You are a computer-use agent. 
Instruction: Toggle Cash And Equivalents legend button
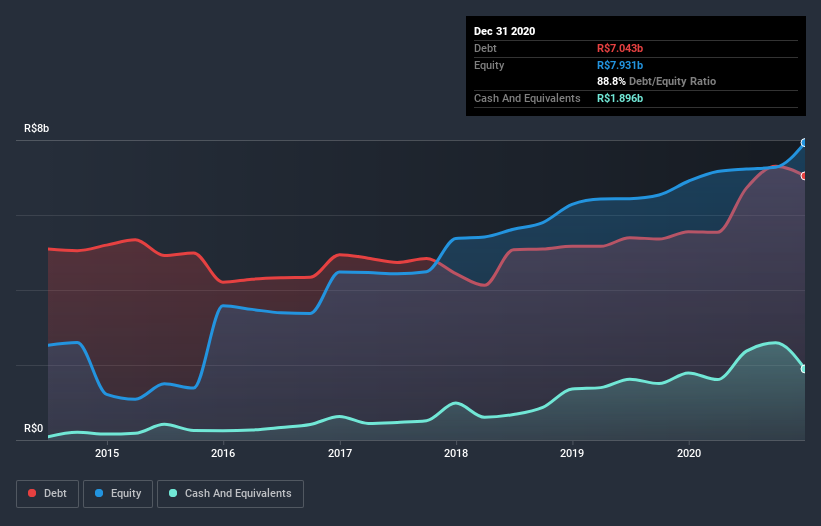[230, 494]
